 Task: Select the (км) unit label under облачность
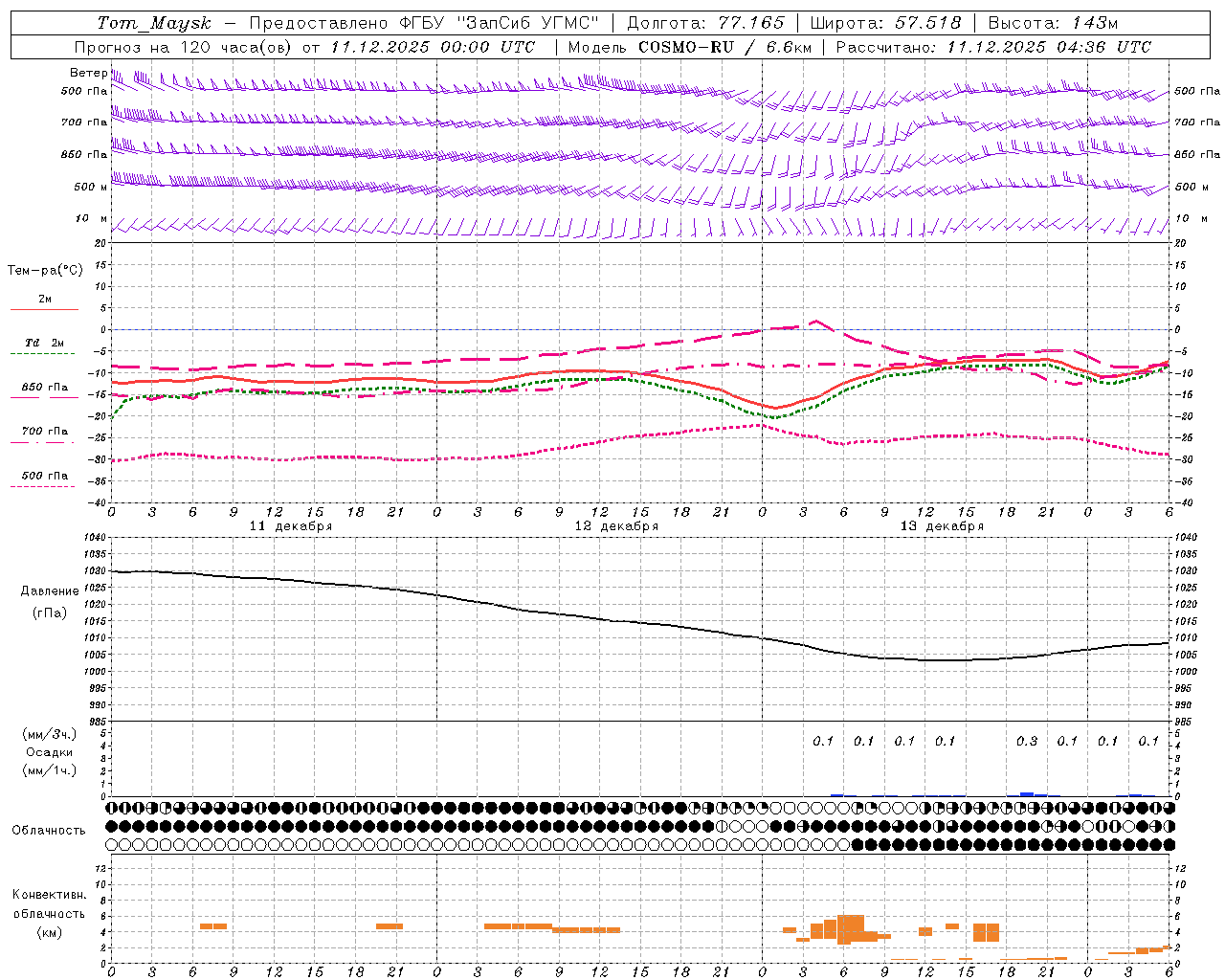click(x=50, y=931)
